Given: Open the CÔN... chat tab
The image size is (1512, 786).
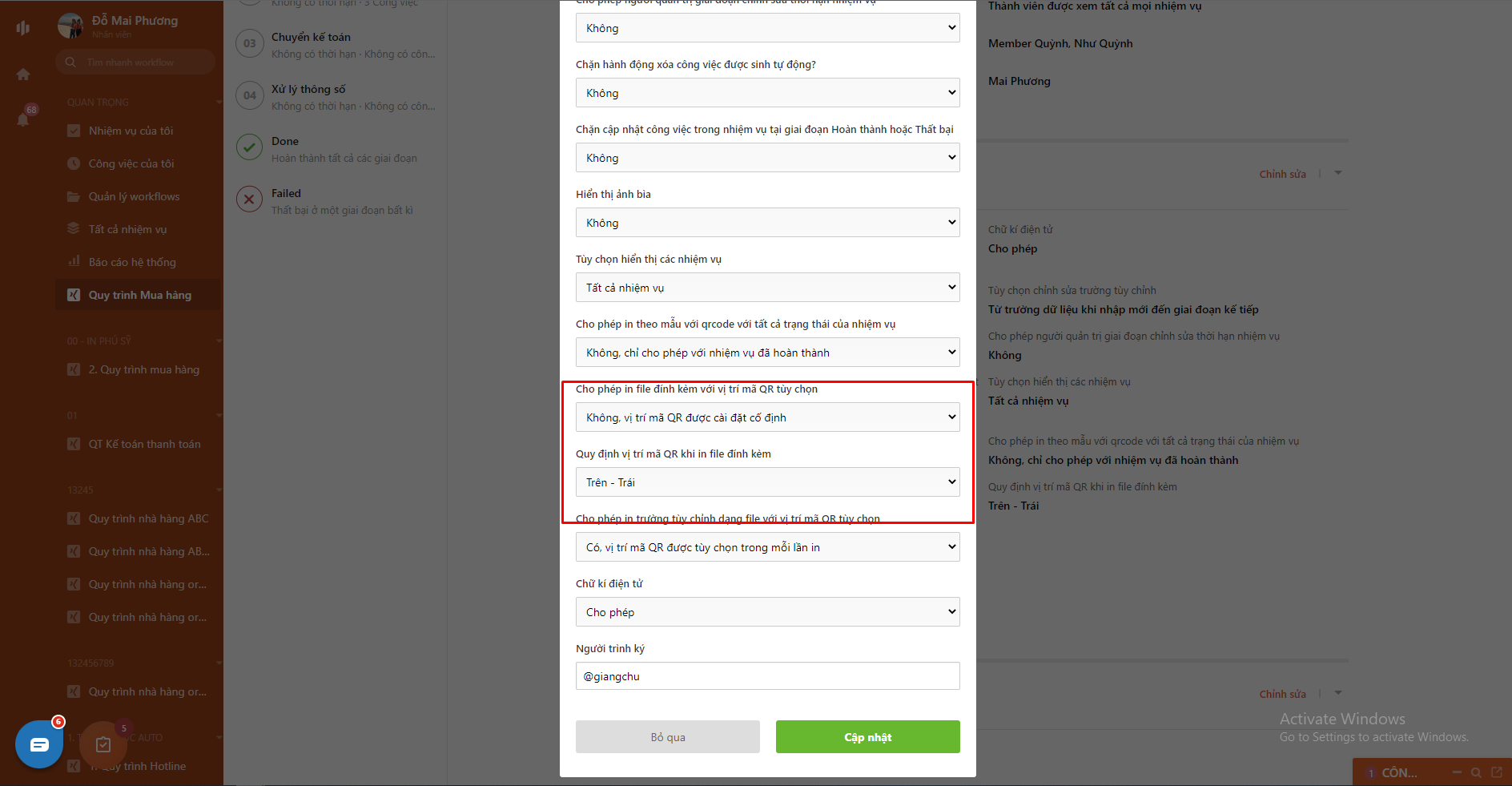Looking at the screenshot, I should point(1399,772).
